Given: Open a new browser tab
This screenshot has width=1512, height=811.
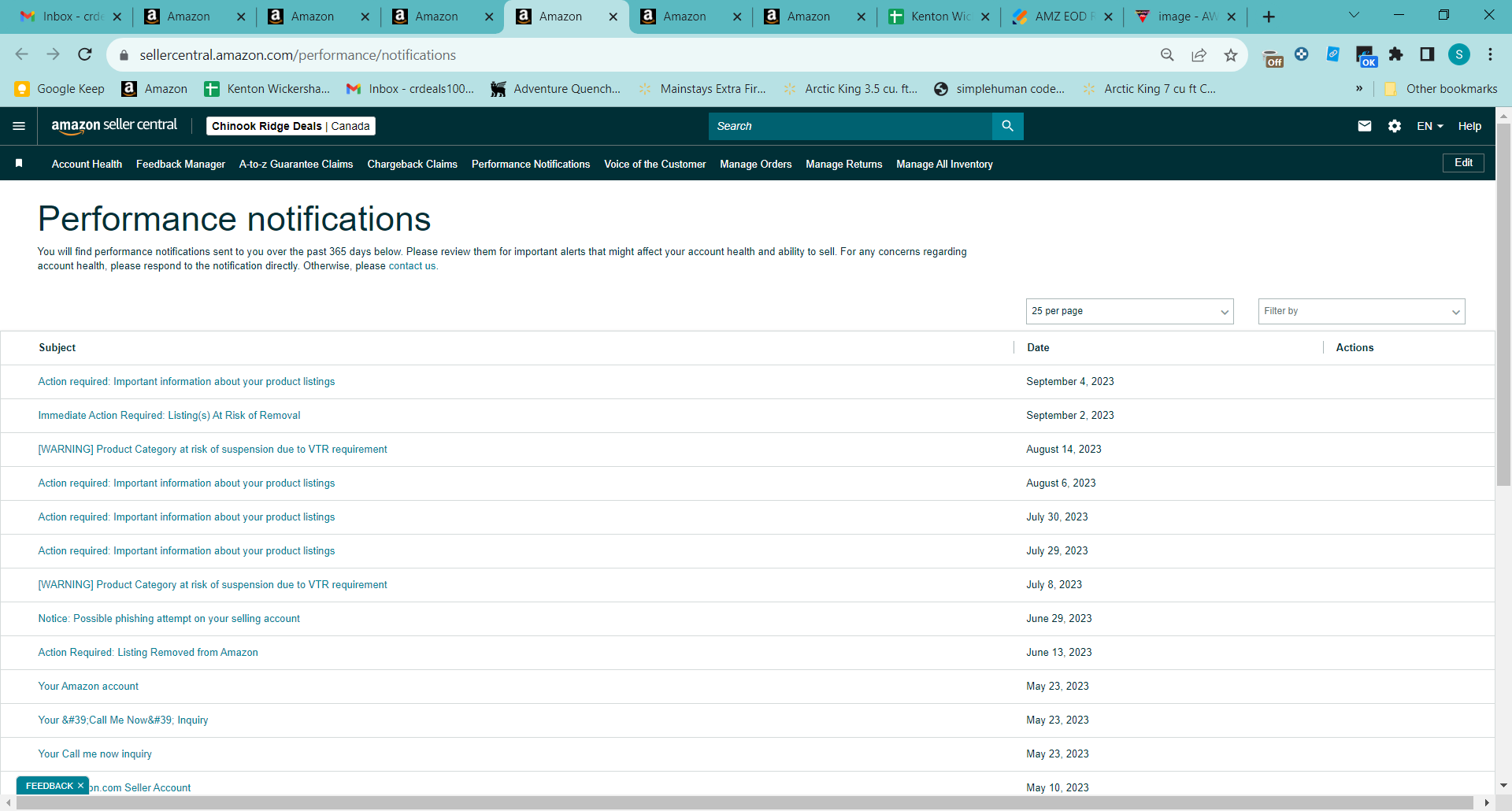Looking at the screenshot, I should tap(1269, 17).
